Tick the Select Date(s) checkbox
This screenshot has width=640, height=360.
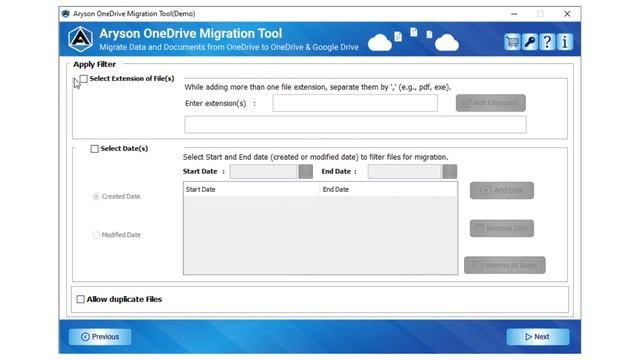94,149
